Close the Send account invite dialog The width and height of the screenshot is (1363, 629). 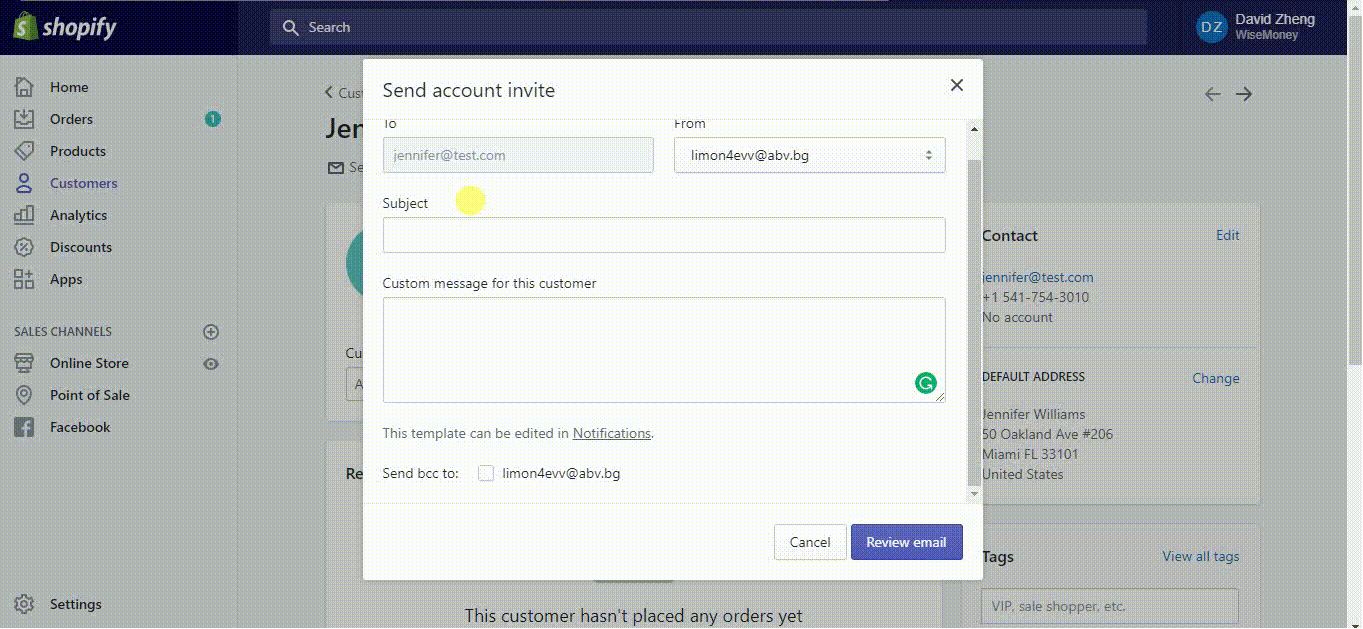[x=957, y=85]
